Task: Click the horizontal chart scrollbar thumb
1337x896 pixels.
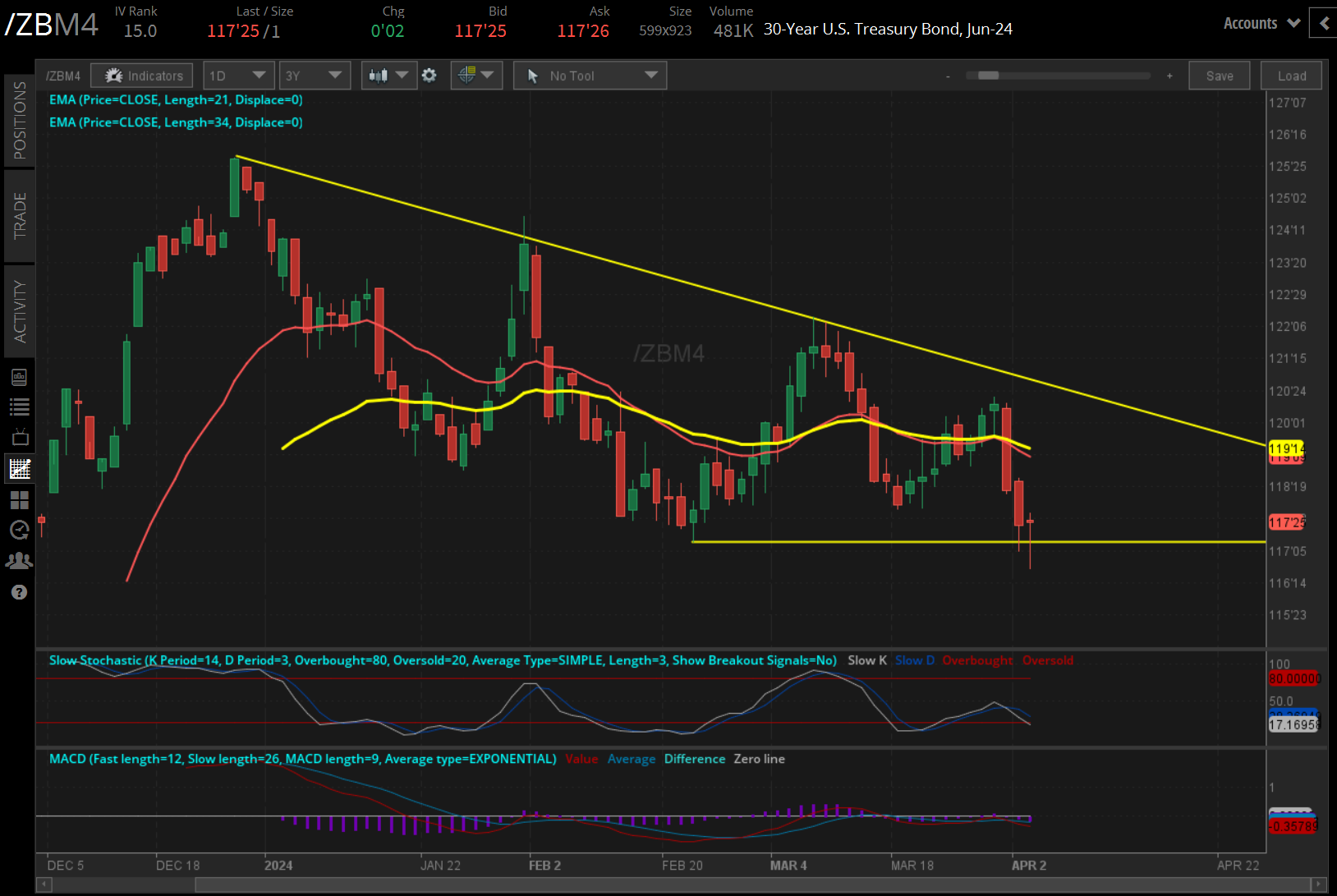Action: pos(752,885)
